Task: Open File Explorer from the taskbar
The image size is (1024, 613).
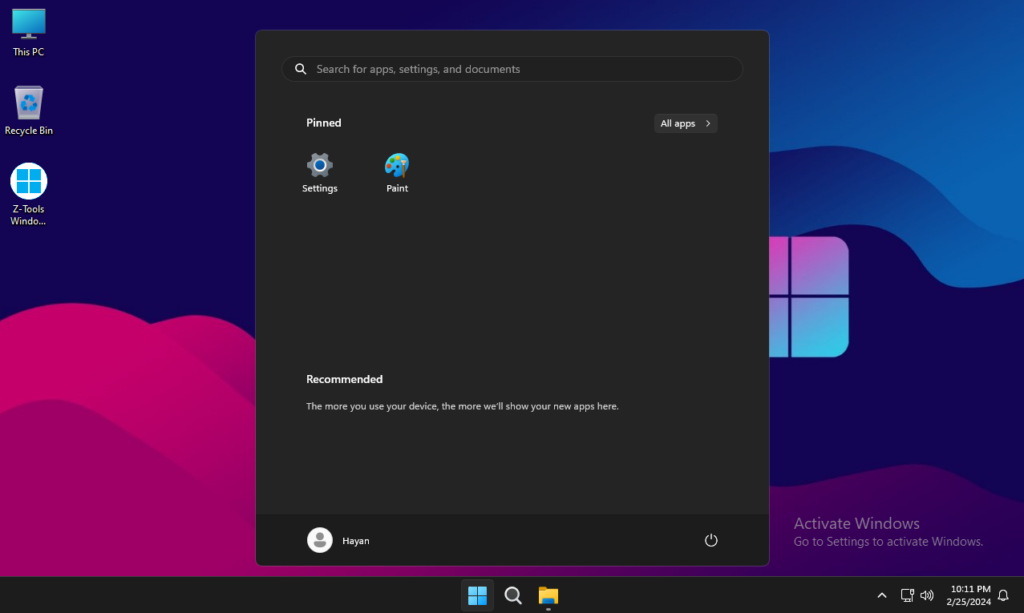Action: 548,596
